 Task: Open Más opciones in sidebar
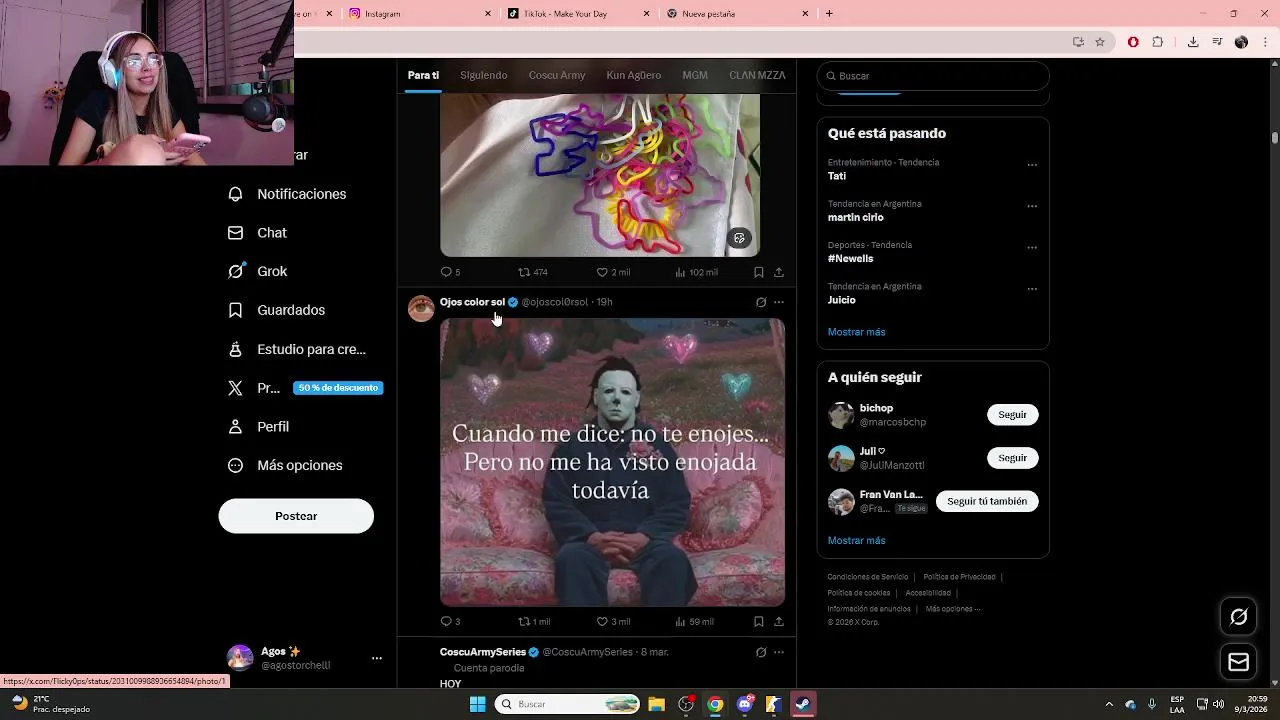pyautogui.click(x=285, y=465)
